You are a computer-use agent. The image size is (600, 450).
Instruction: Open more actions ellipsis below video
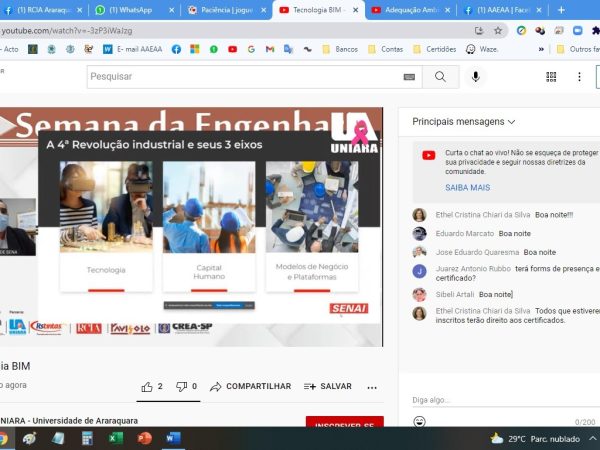[x=372, y=388]
